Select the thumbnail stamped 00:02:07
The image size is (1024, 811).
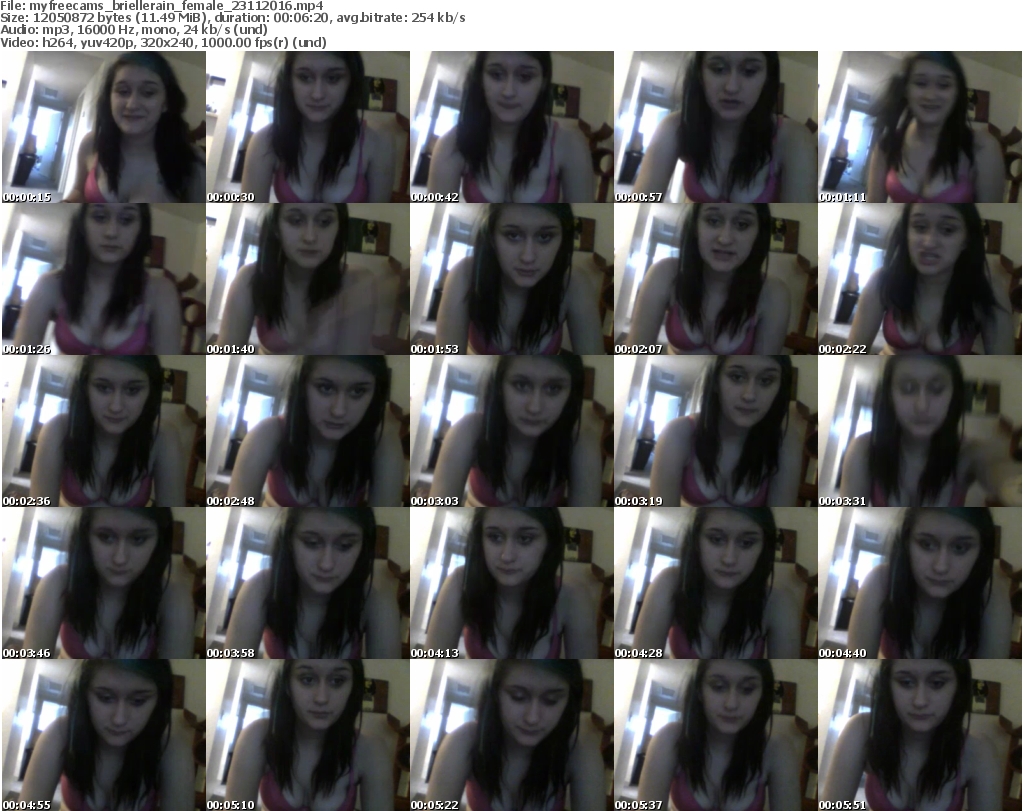pyautogui.click(x=716, y=279)
